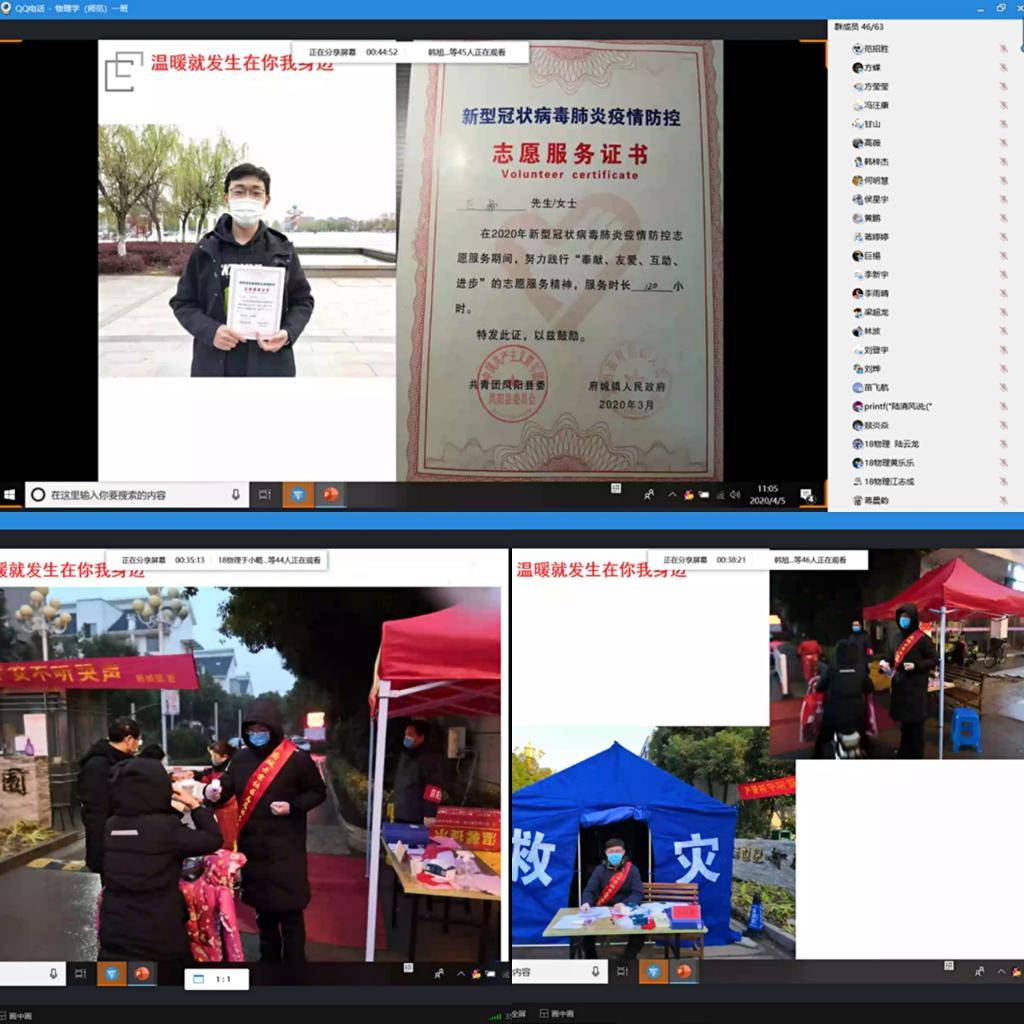1024x1024 pixels.
Task: Click the blue shield icon in the bottom-left screenshot
Action: tap(112, 974)
